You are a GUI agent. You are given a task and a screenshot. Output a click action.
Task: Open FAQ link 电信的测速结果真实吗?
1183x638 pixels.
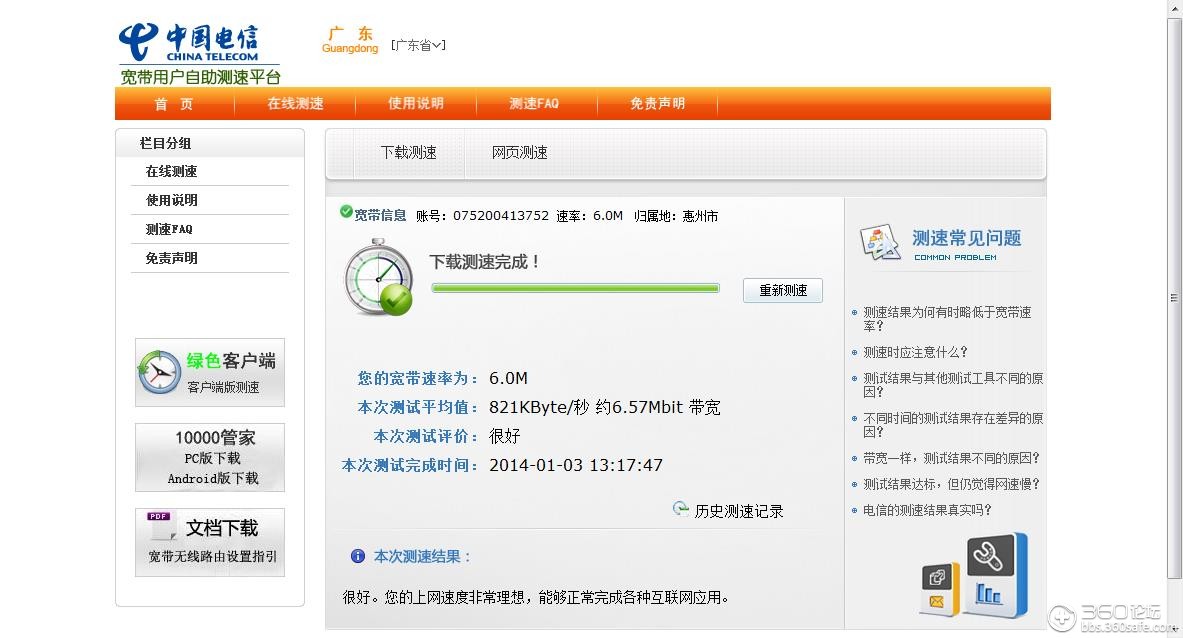[927, 510]
